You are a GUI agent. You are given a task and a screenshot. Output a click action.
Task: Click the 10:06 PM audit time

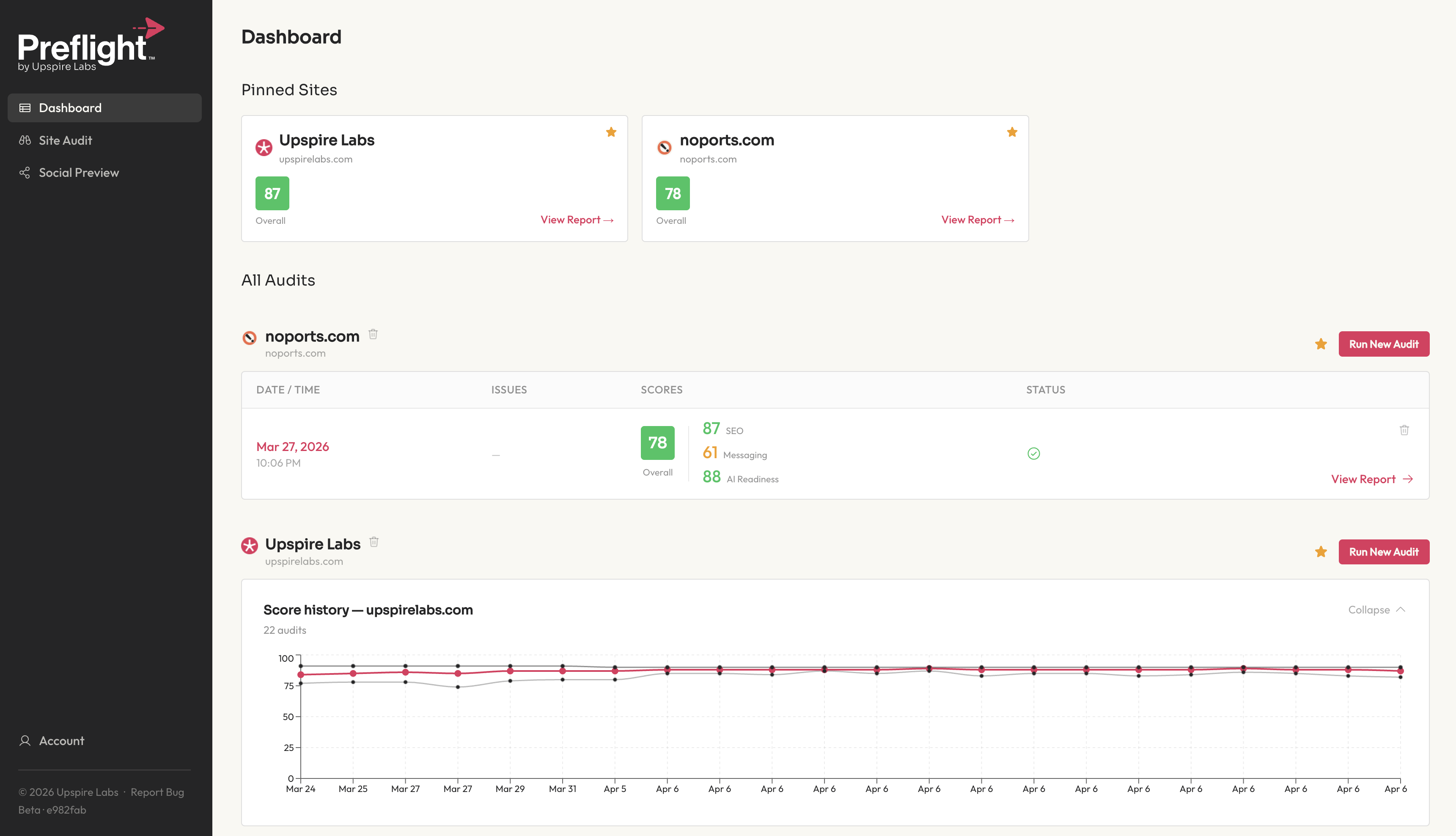(x=278, y=463)
